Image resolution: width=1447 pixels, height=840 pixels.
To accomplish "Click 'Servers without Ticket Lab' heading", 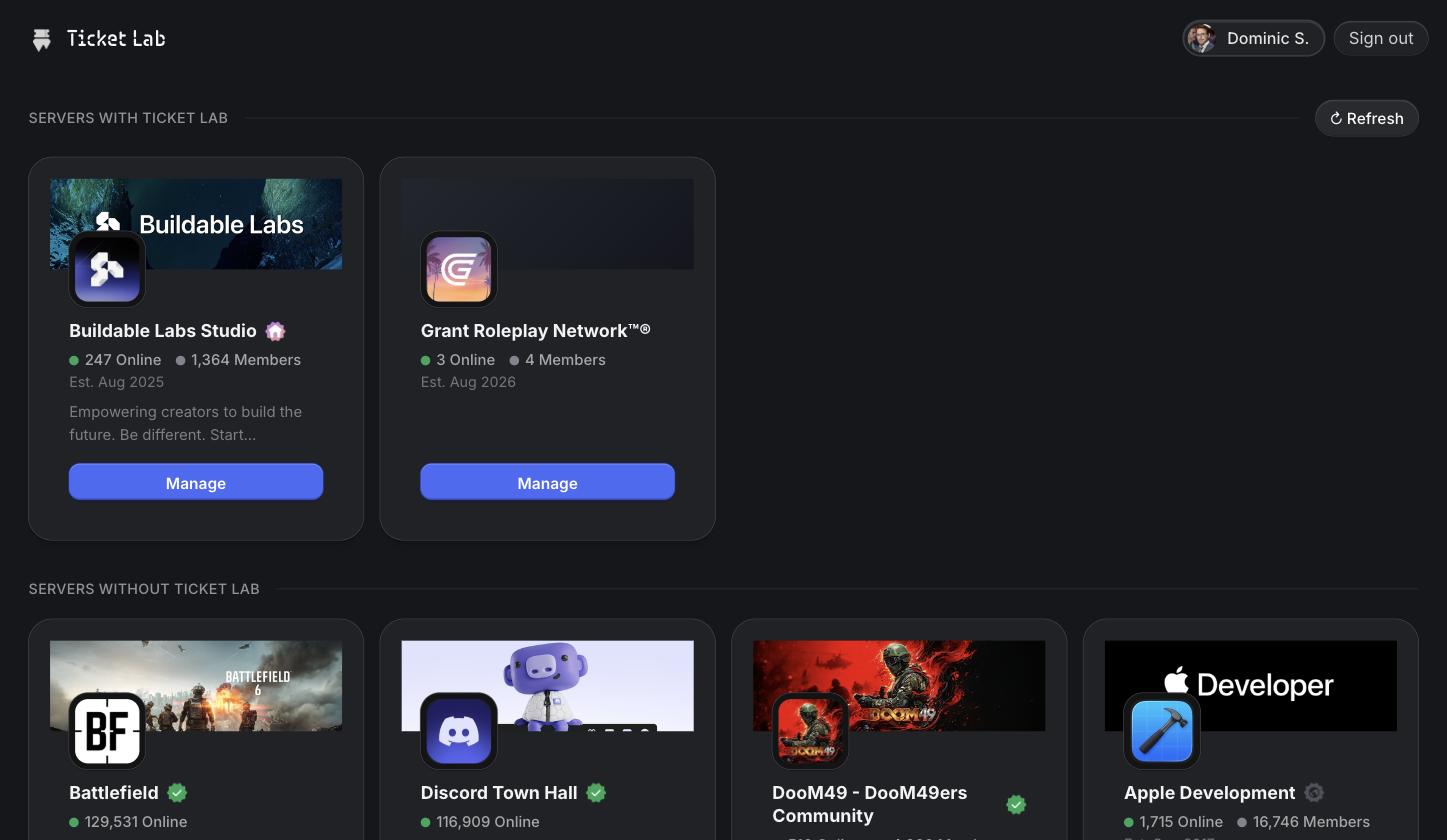I will 144,589.
